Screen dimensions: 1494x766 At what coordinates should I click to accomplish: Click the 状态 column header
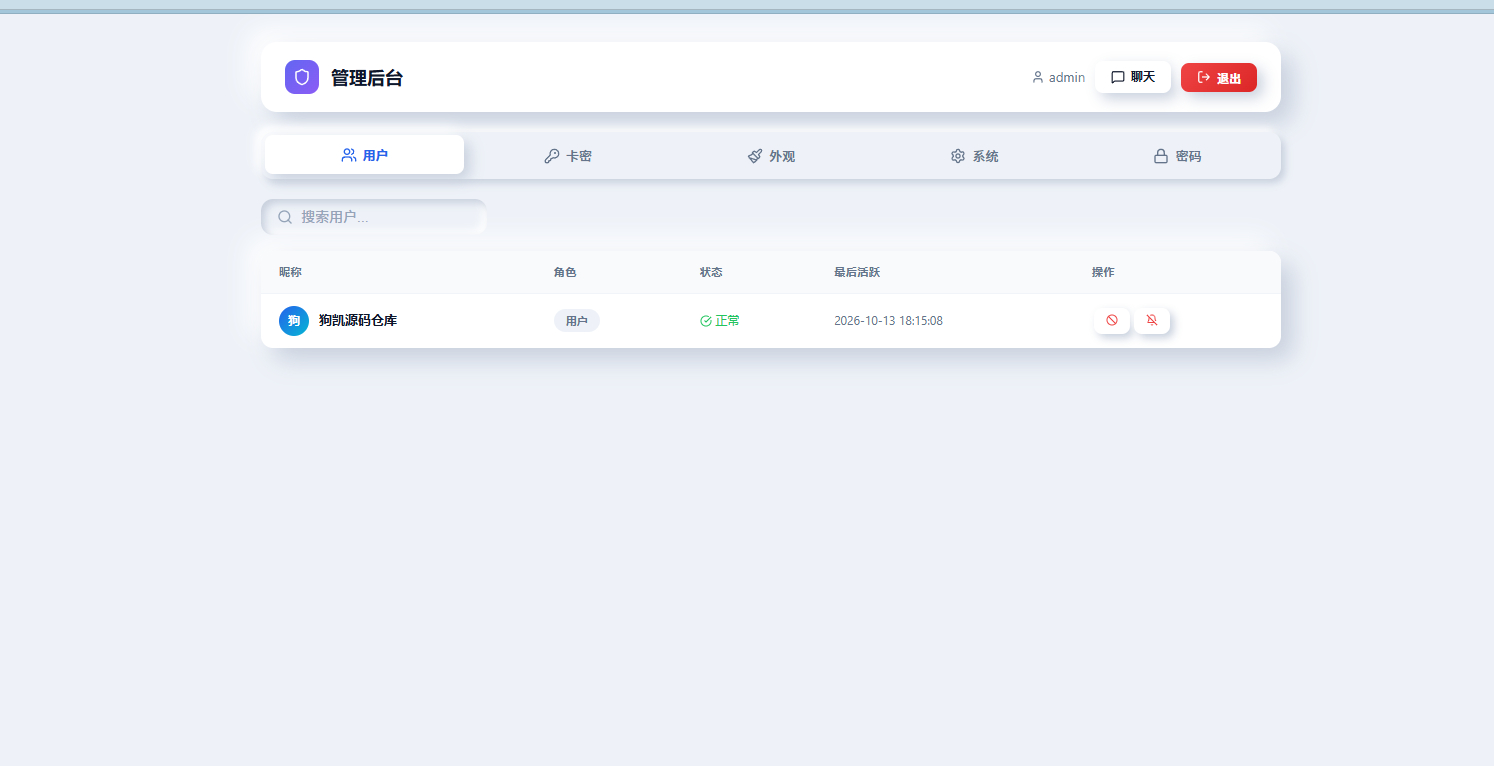pyautogui.click(x=711, y=272)
